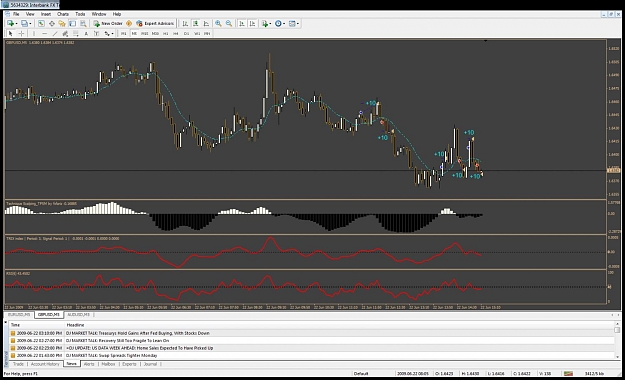Select the Fibonacci Retracement tool
The image size is (625, 380).
(x=76, y=33)
